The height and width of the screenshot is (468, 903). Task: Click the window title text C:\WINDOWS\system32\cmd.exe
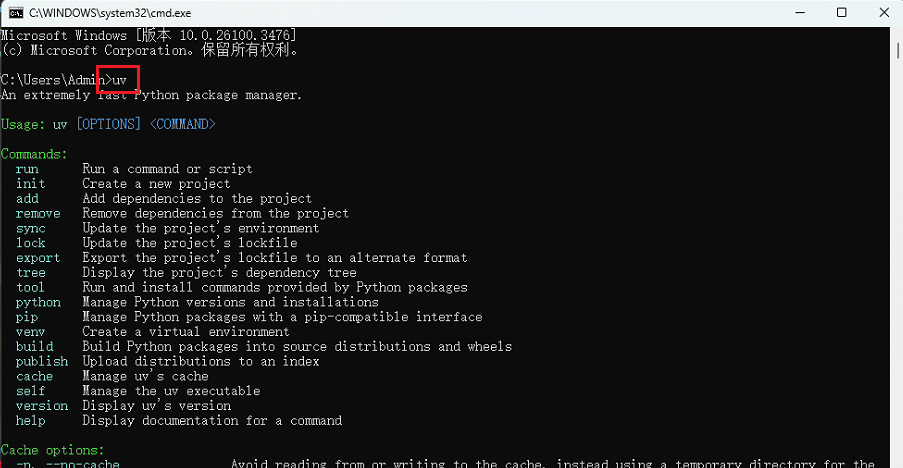[111, 13]
